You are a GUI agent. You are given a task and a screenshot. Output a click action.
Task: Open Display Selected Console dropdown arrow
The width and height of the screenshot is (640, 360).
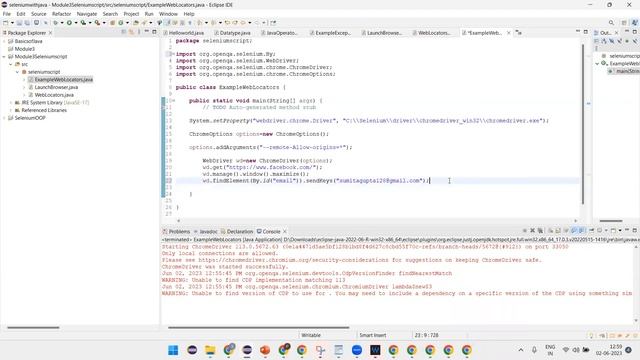point(606,231)
